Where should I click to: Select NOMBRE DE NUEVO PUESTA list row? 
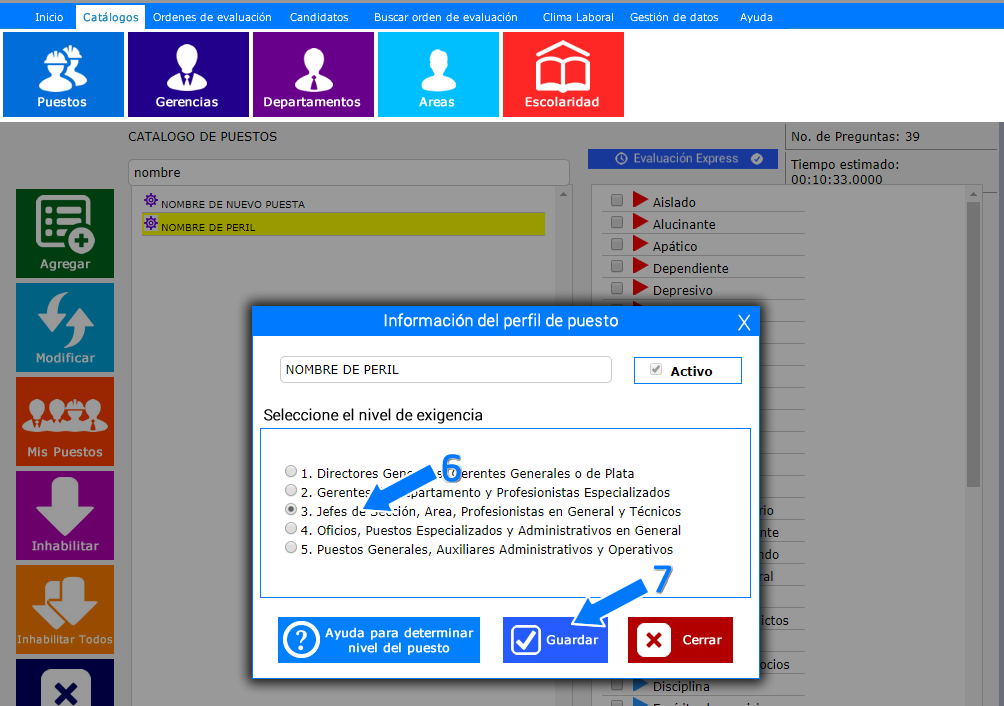point(343,202)
